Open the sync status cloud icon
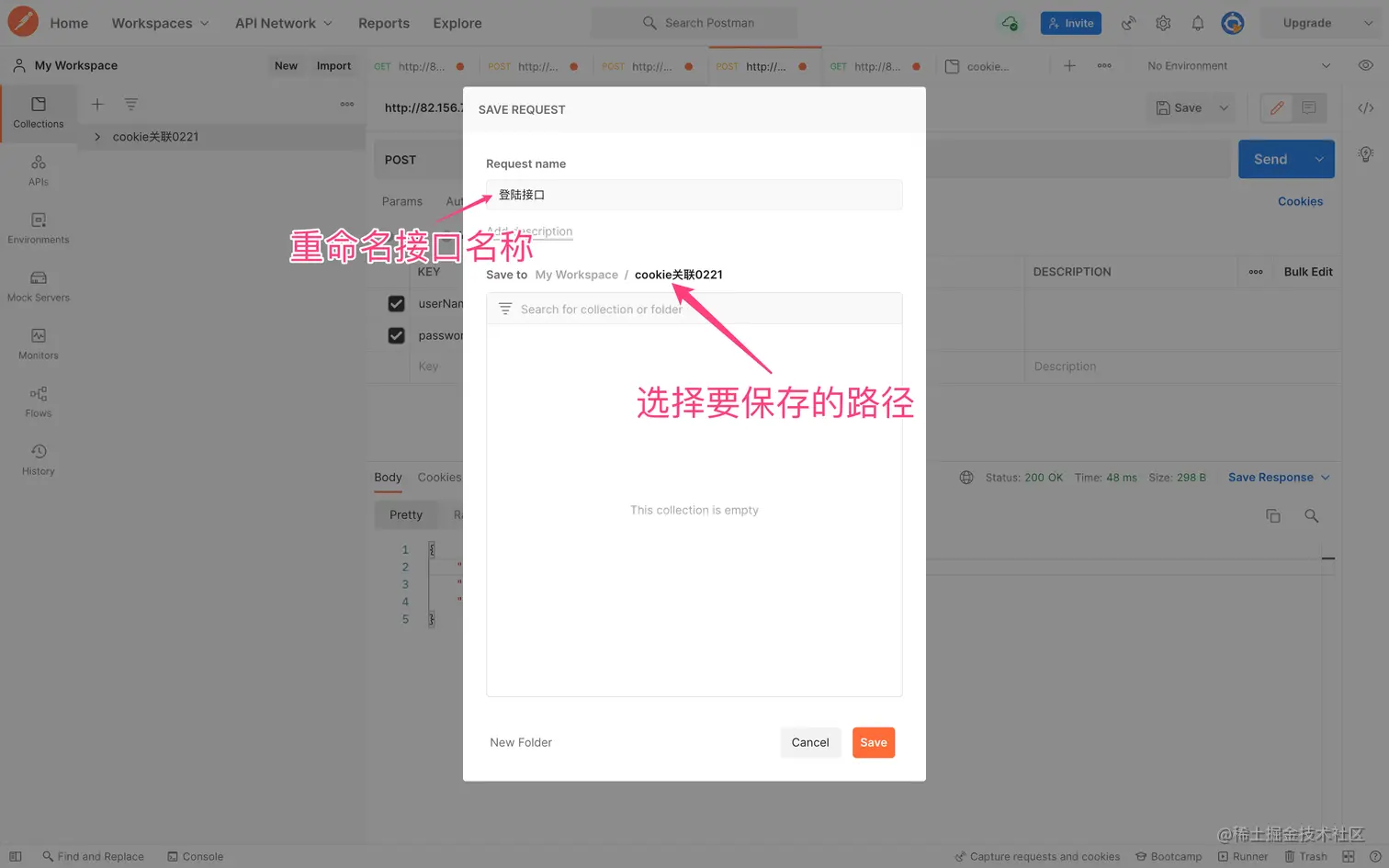This screenshot has height=868, width=1389. coord(1010,23)
